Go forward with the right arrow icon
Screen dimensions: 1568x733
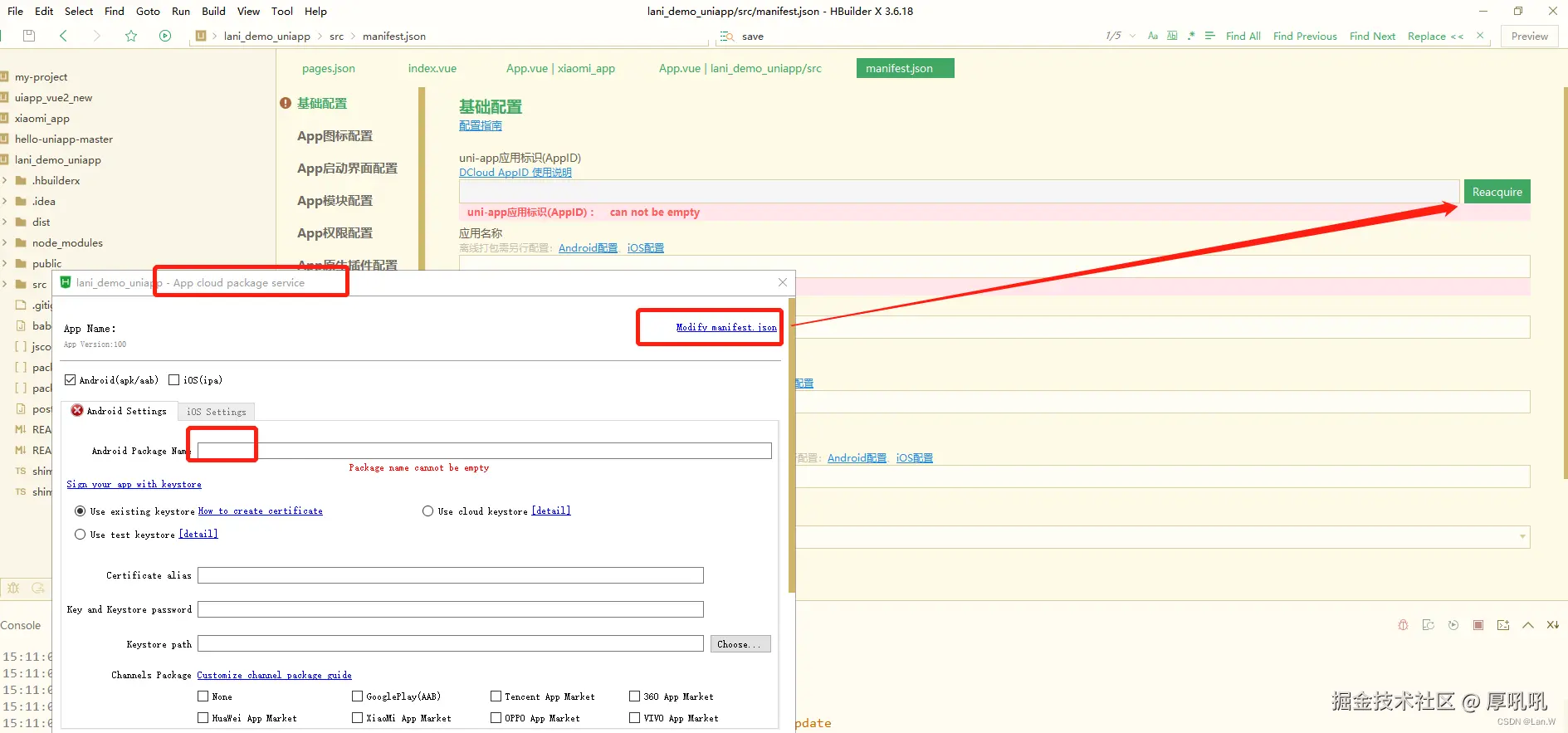coord(96,36)
